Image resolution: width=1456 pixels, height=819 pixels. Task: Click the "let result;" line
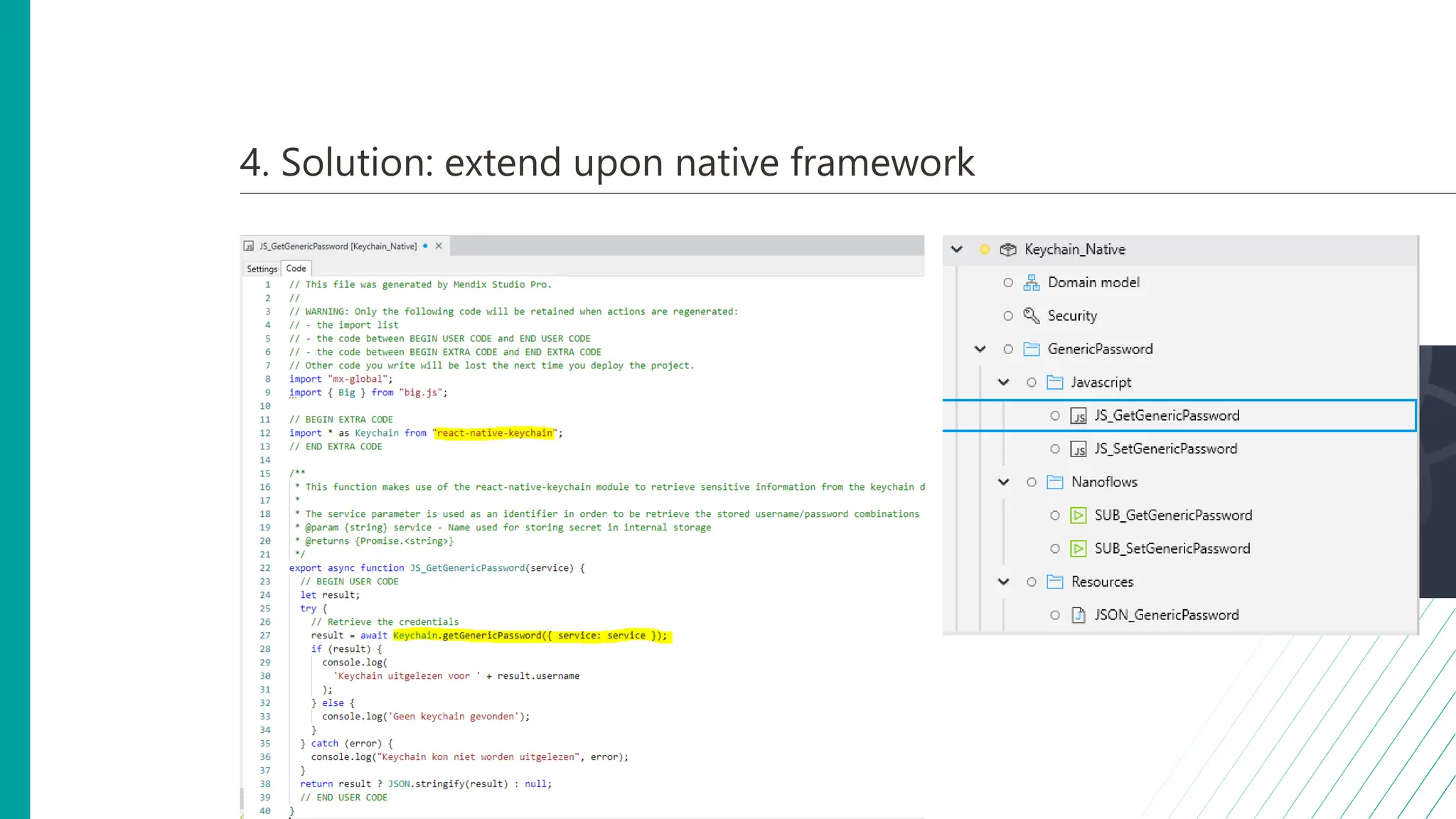pyautogui.click(x=330, y=595)
